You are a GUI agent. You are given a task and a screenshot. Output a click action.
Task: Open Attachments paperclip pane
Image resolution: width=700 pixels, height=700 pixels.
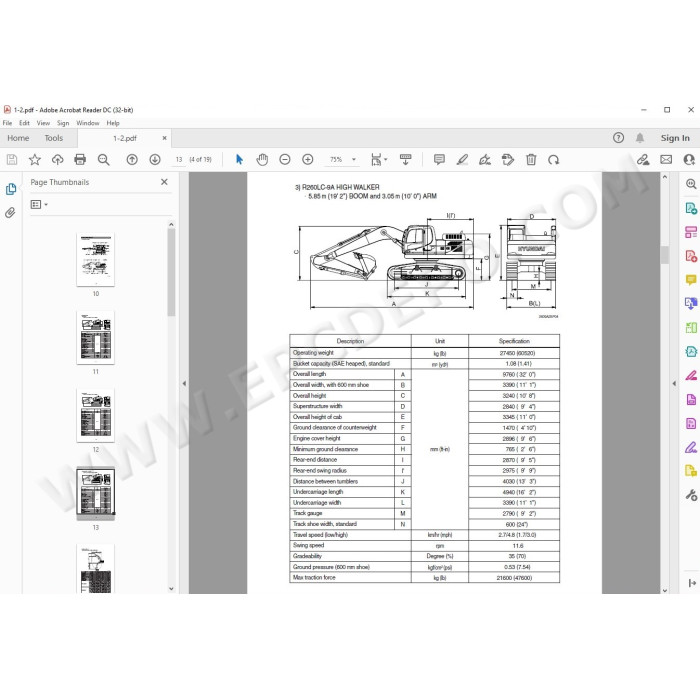10,212
